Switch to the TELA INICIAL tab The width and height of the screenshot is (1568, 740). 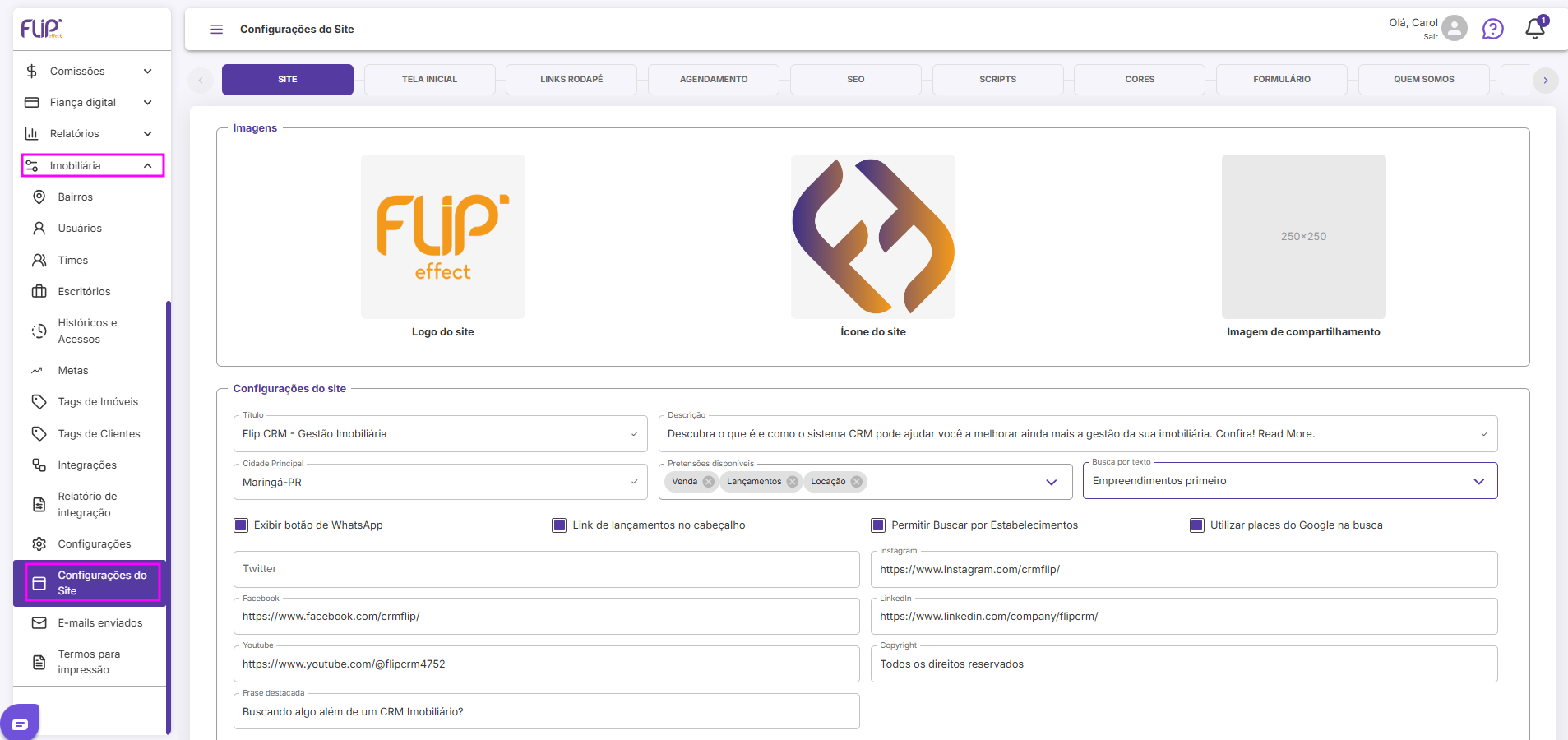(430, 80)
